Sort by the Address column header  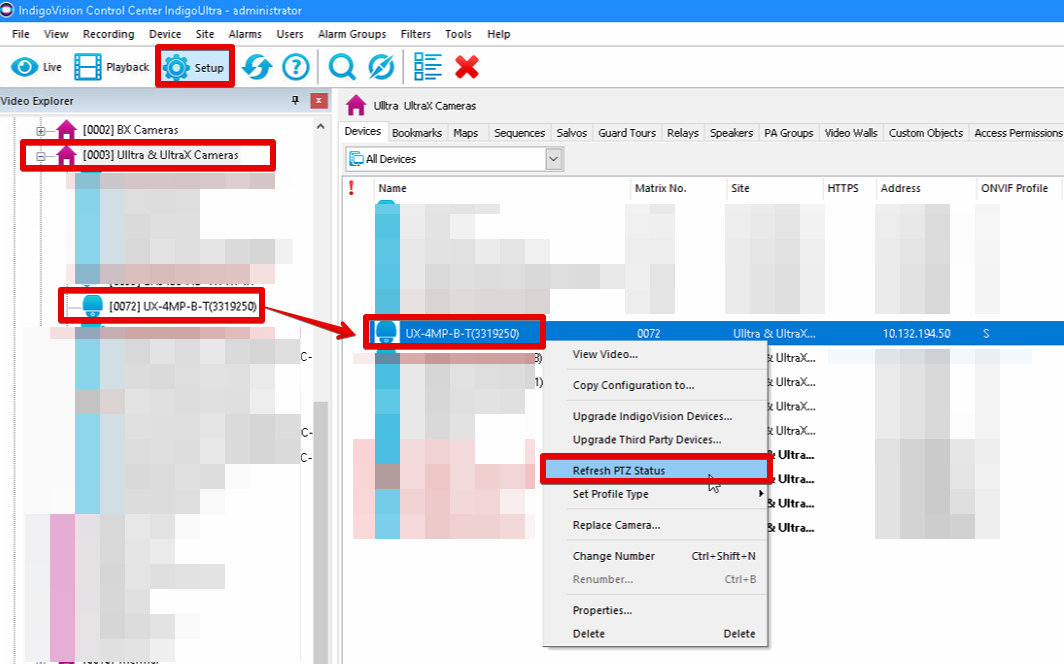pyautogui.click(x=926, y=188)
